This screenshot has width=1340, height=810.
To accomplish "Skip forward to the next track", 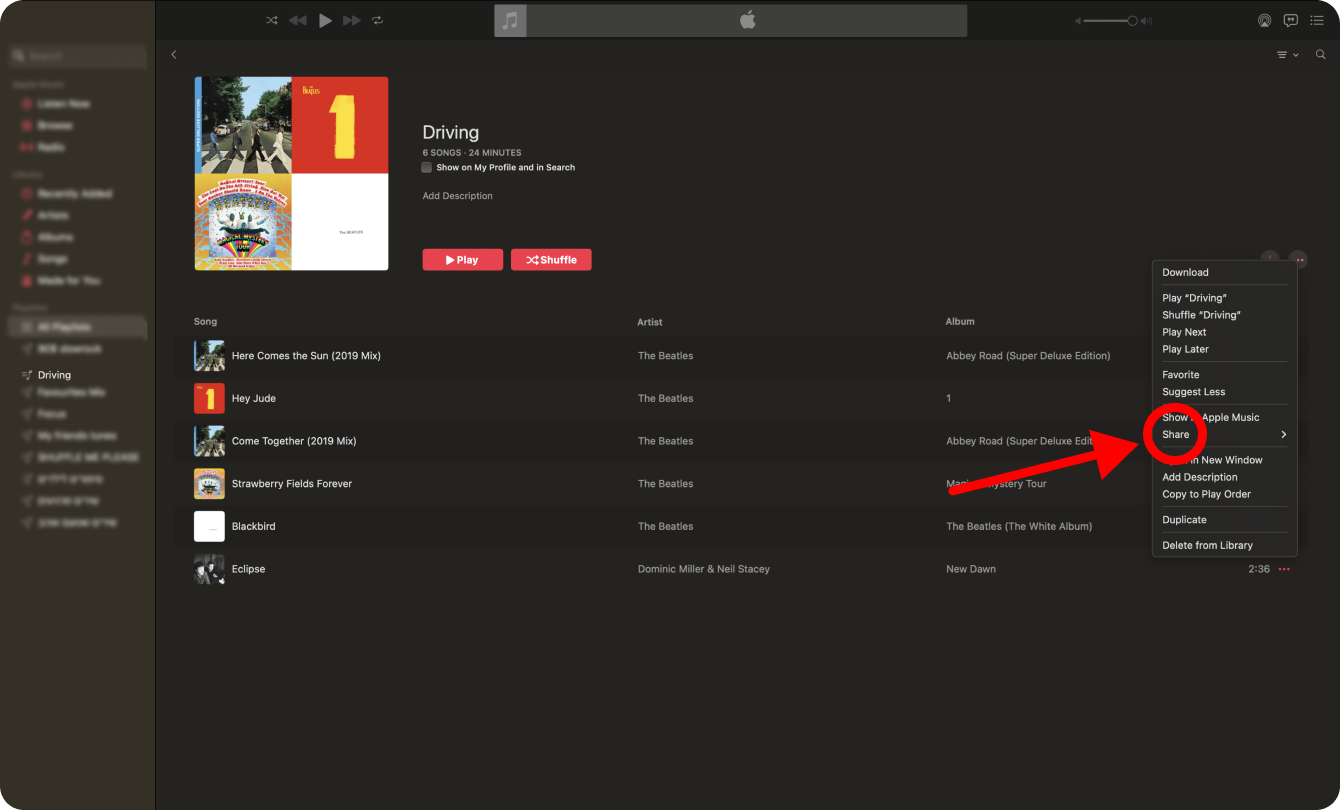I will pos(352,20).
